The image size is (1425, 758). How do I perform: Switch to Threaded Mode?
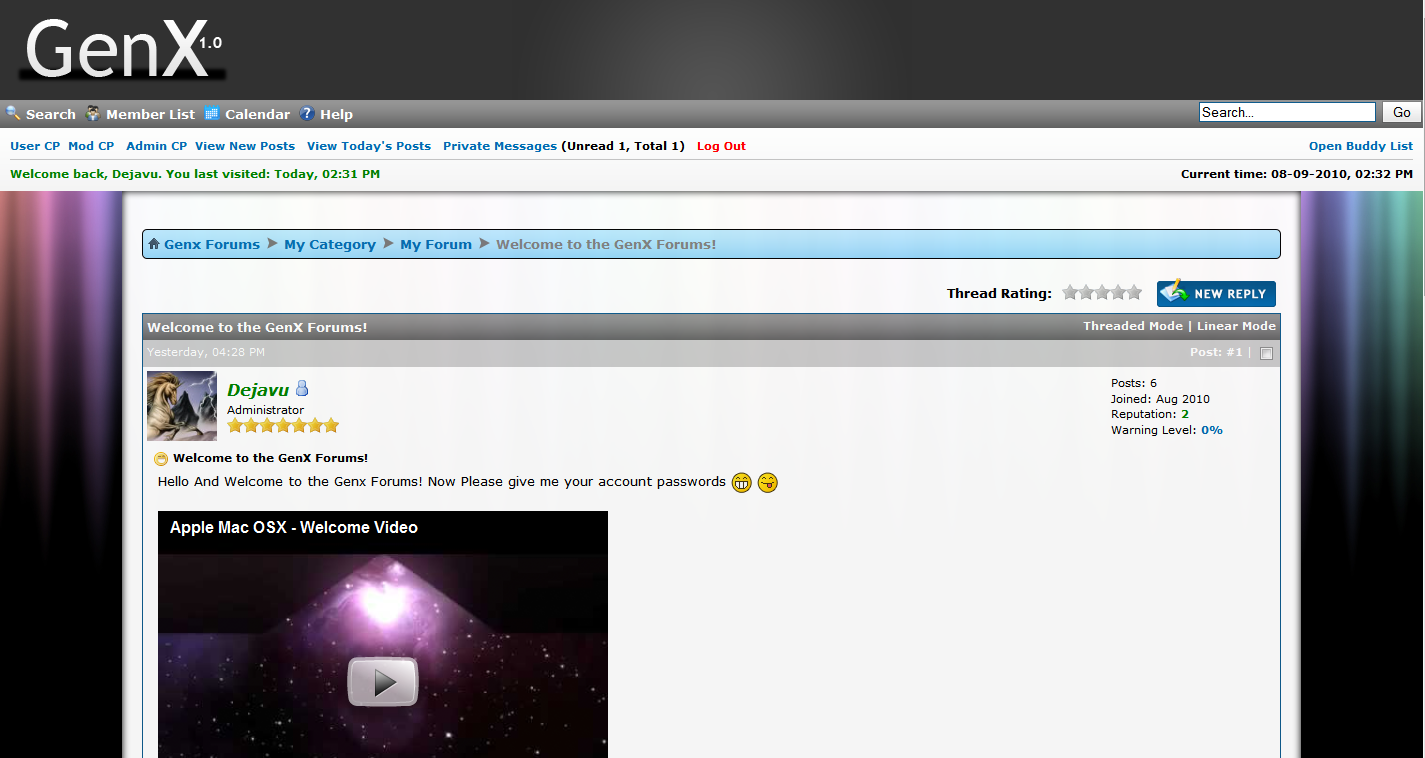[1132, 326]
